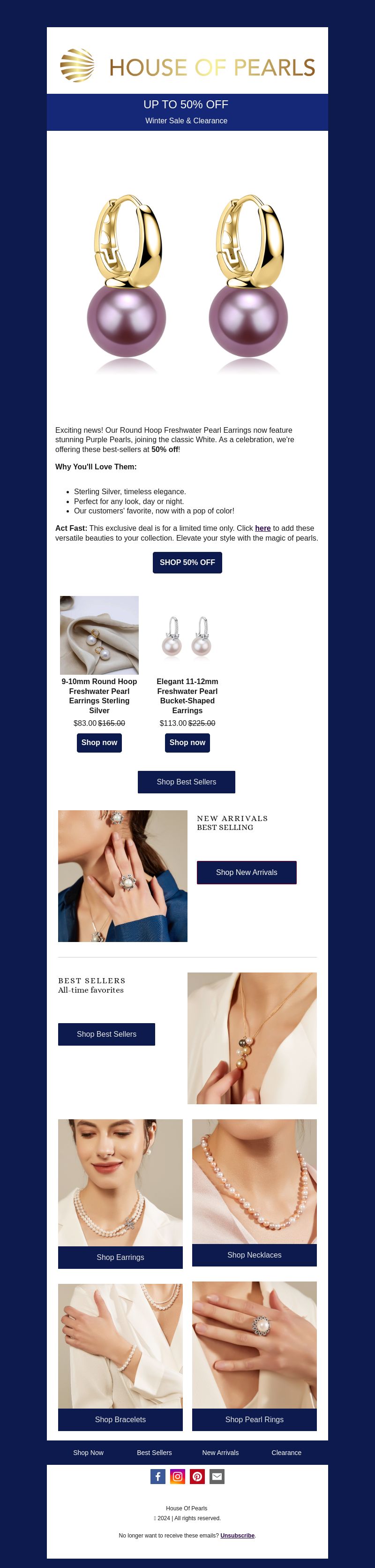Screen dimensions: 375x1568
Task: Open the Instagram social icon
Action: tap(178, 1476)
